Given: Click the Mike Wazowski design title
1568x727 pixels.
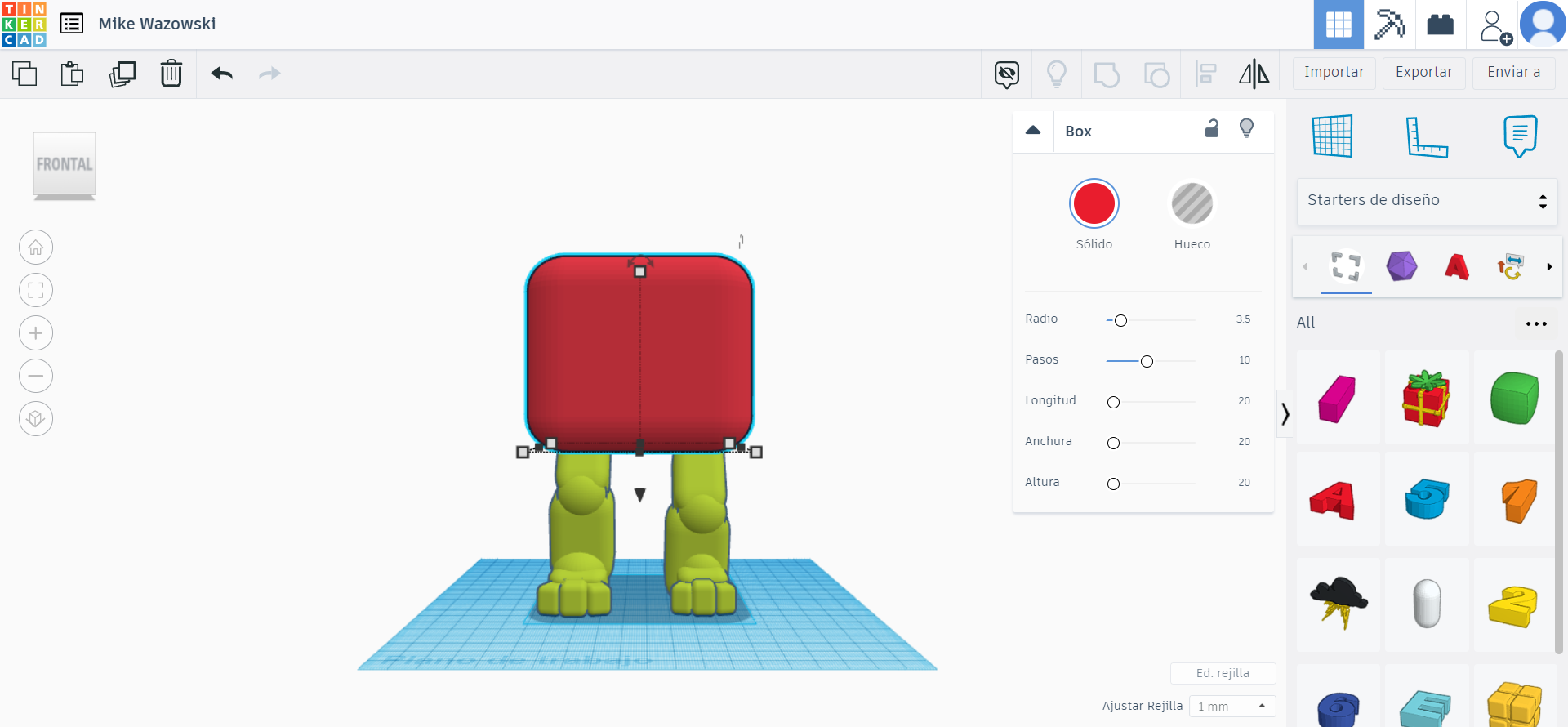Looking at the screenshot, I should coord(158,24).
